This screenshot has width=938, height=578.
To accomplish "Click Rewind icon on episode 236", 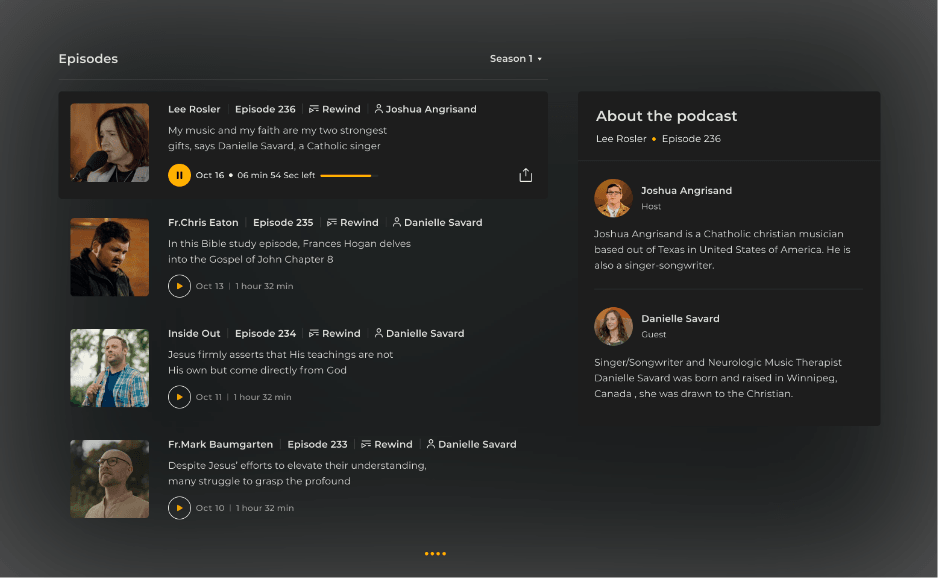I will [314, 110].
